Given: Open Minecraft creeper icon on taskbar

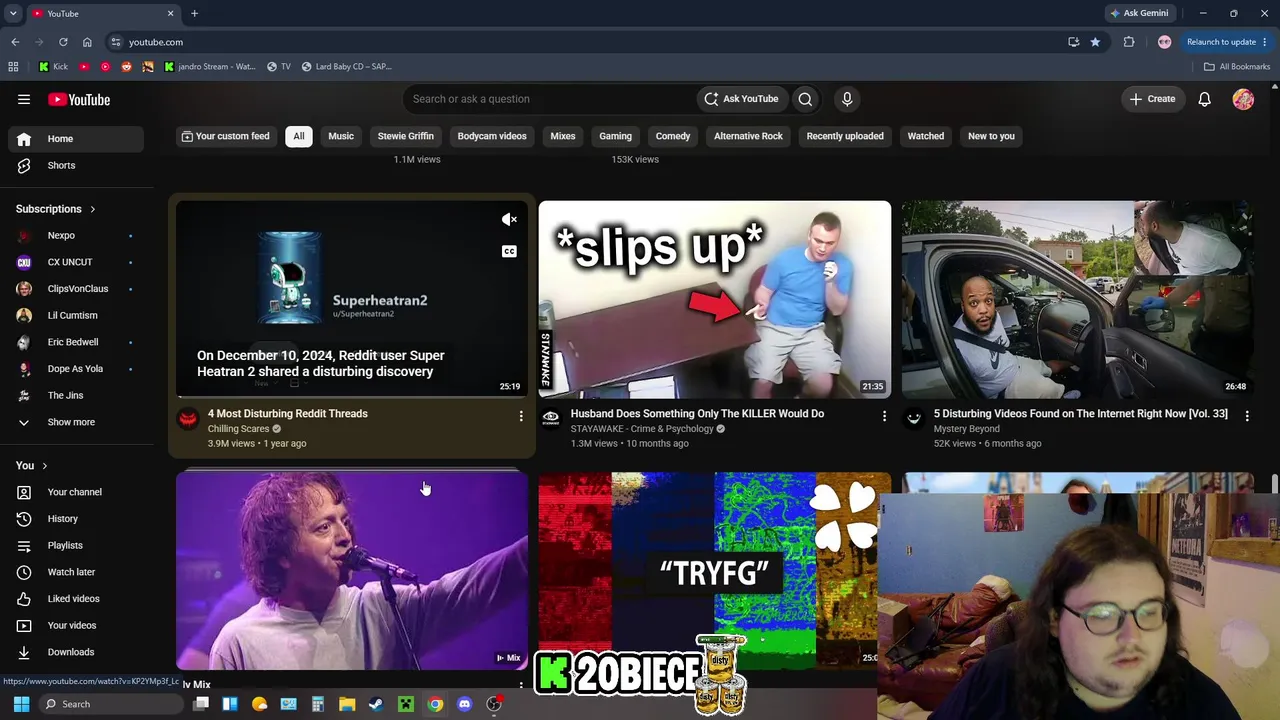Looking at the screenshot, I should pos(405,704).
